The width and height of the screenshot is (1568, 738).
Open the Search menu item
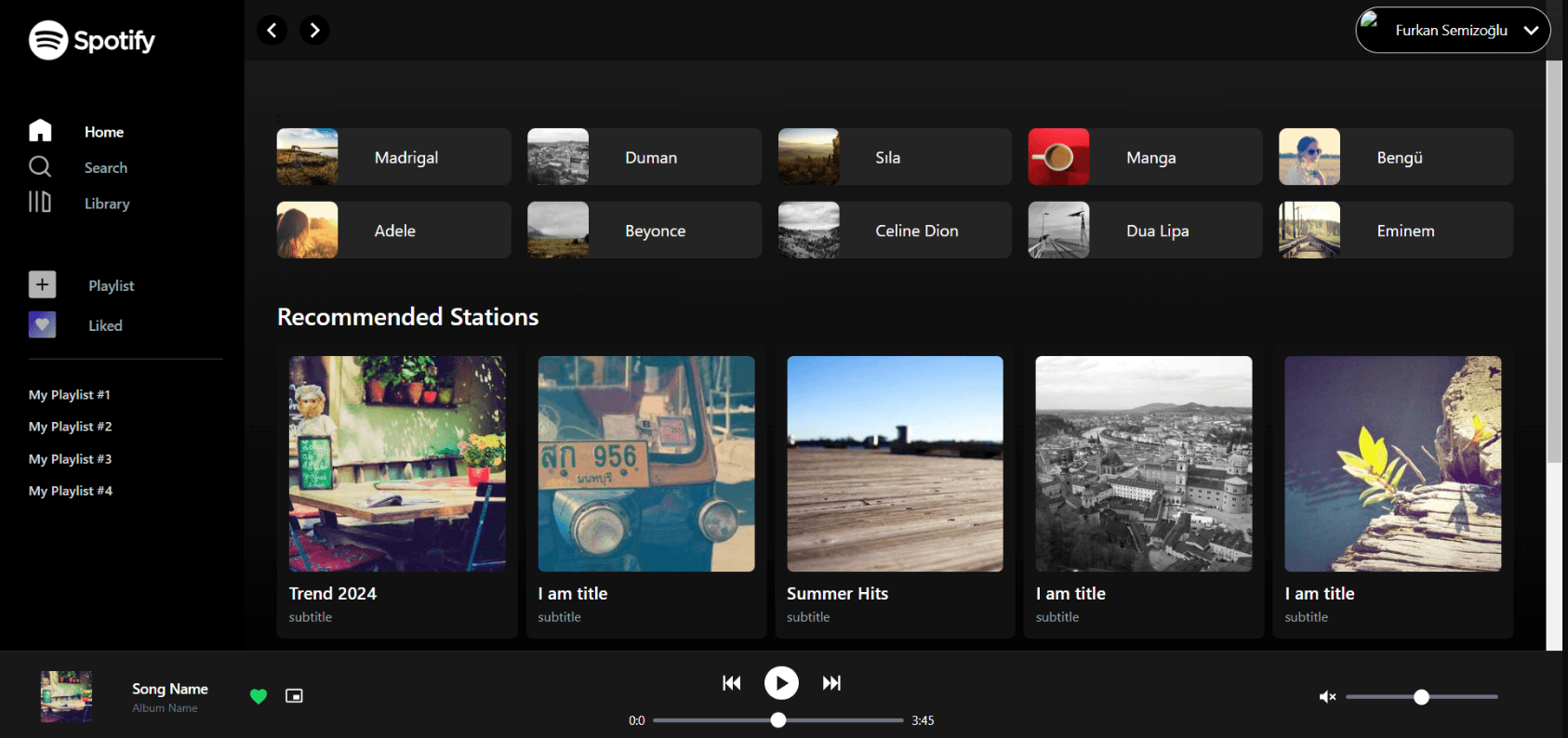pos(106,167)
